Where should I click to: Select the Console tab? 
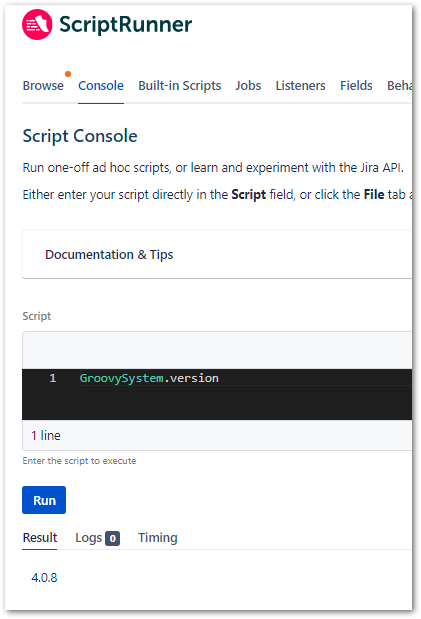101,86
